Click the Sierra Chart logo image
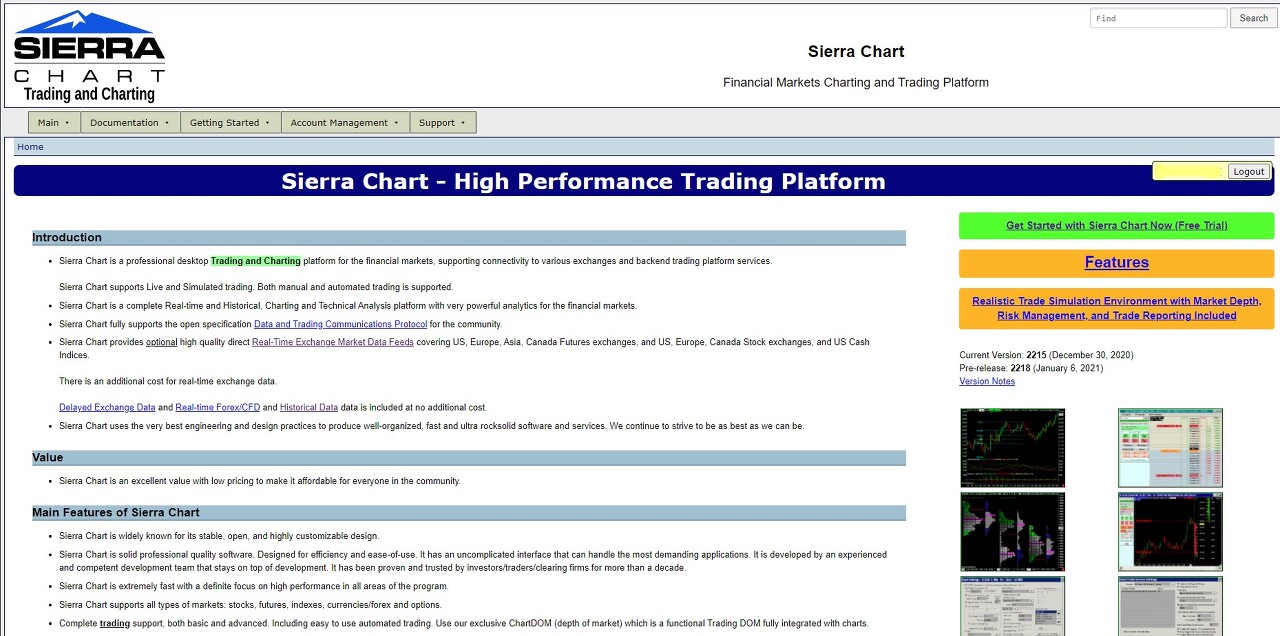Image resolution: width=1280 pixels, height=636 pixels. click(x=89, y=56)
